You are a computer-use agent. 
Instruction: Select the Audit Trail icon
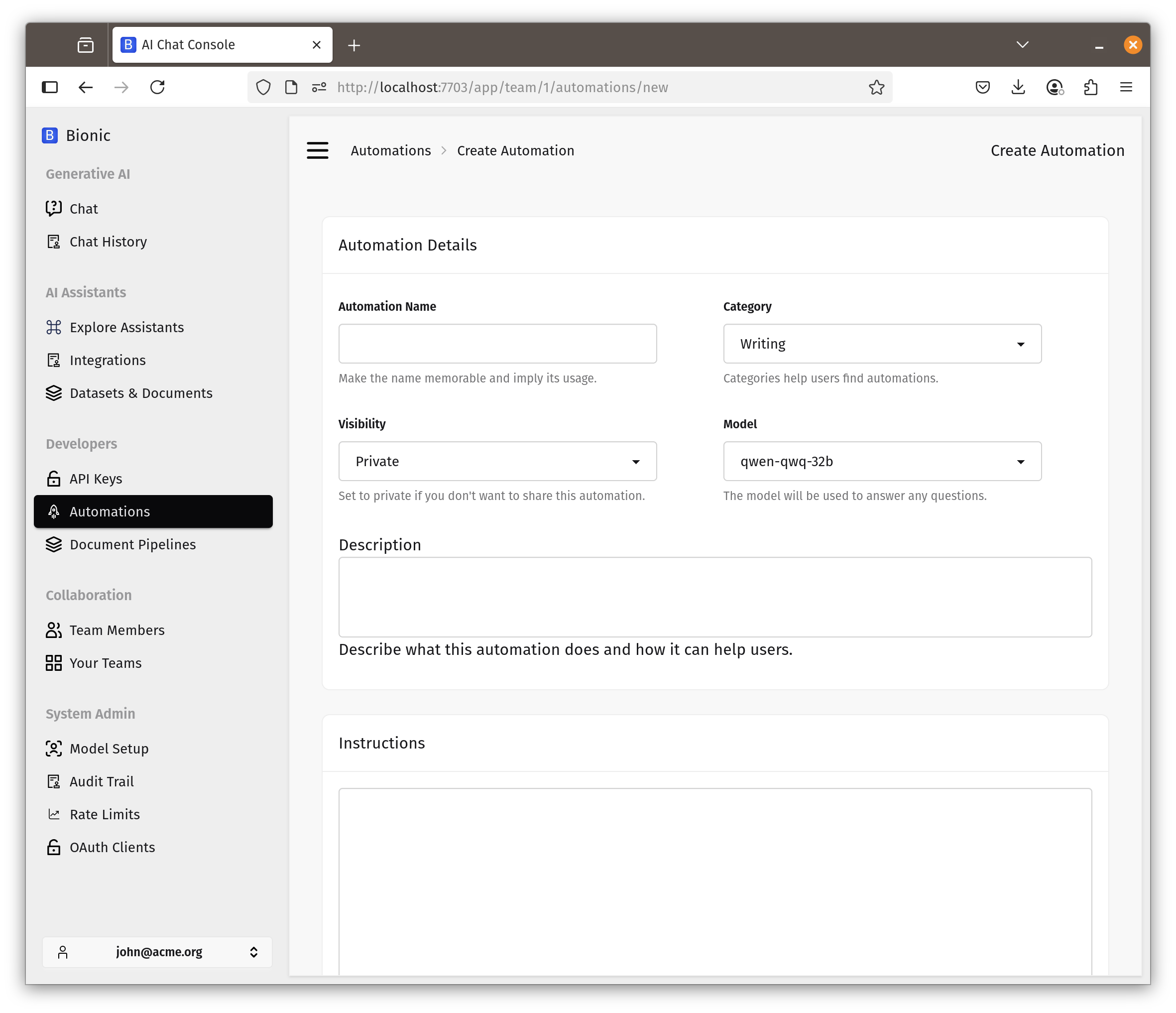click(54, 781)
